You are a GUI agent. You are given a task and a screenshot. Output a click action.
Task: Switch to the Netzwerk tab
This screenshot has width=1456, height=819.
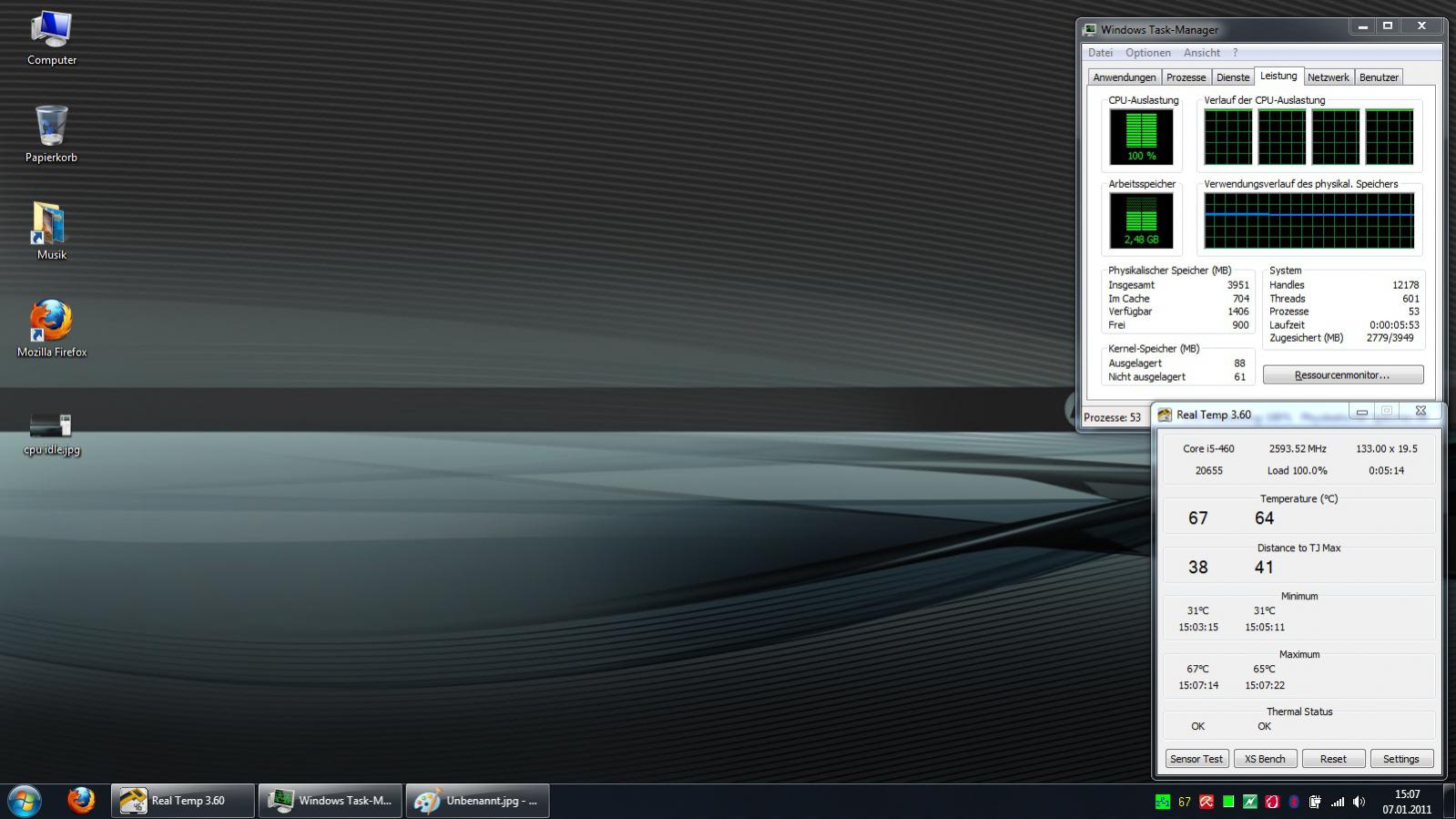[1329, 77]
